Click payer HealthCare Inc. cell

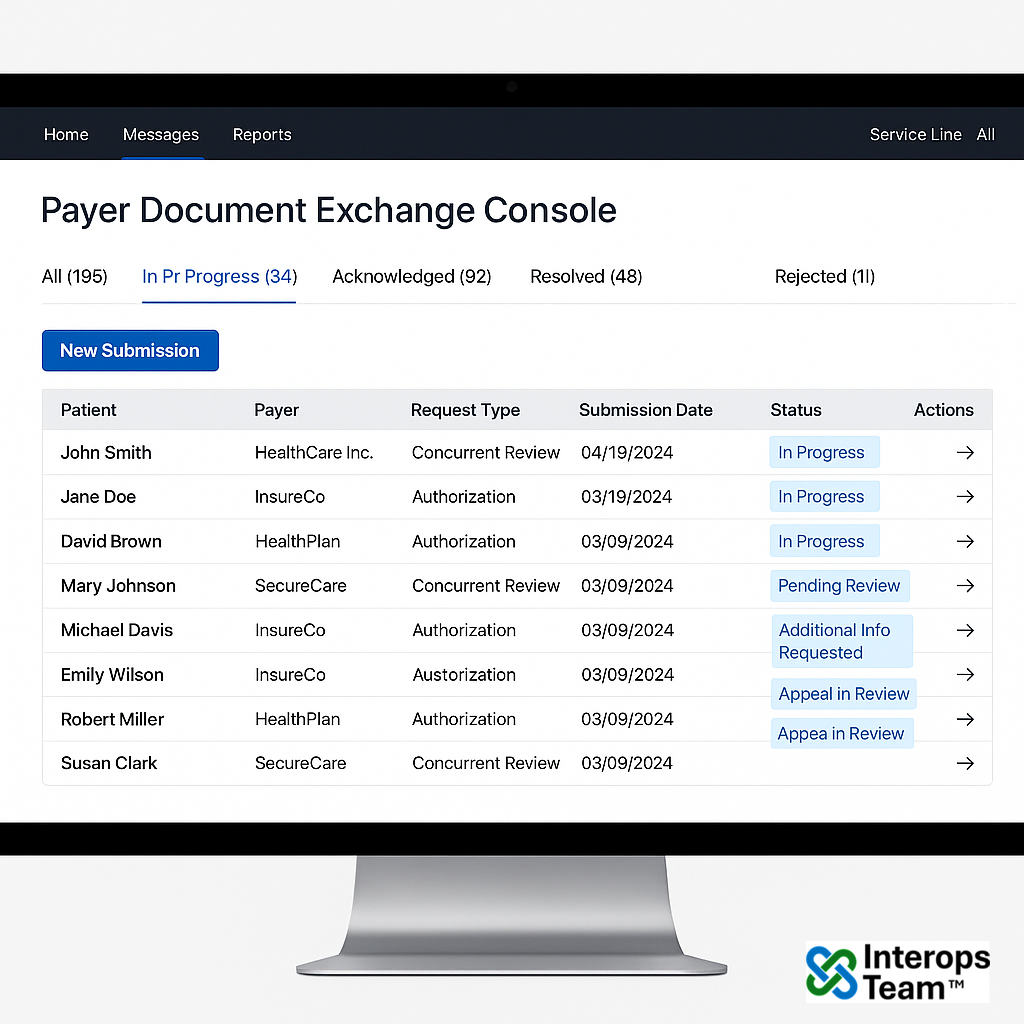point(314,453)
